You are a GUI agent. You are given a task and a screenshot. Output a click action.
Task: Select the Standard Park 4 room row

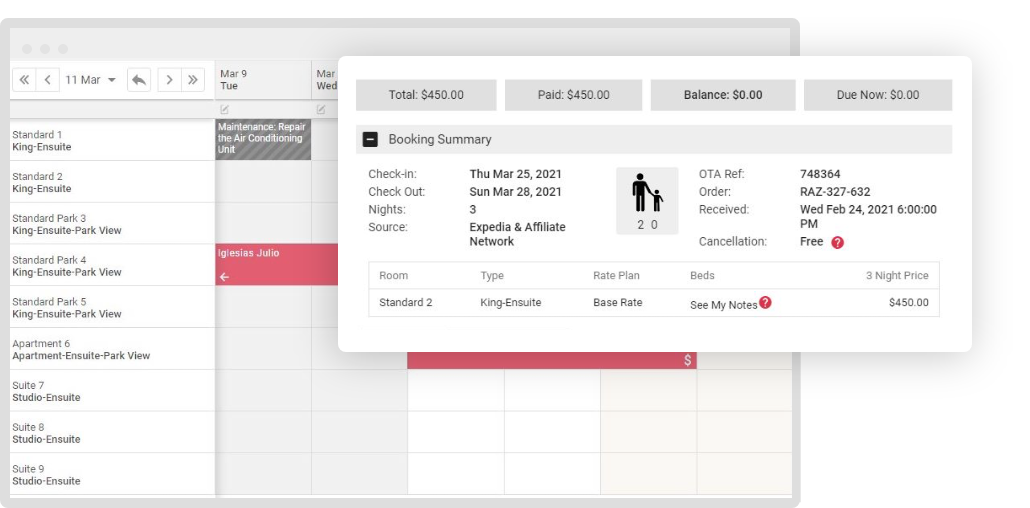(112, 266)
